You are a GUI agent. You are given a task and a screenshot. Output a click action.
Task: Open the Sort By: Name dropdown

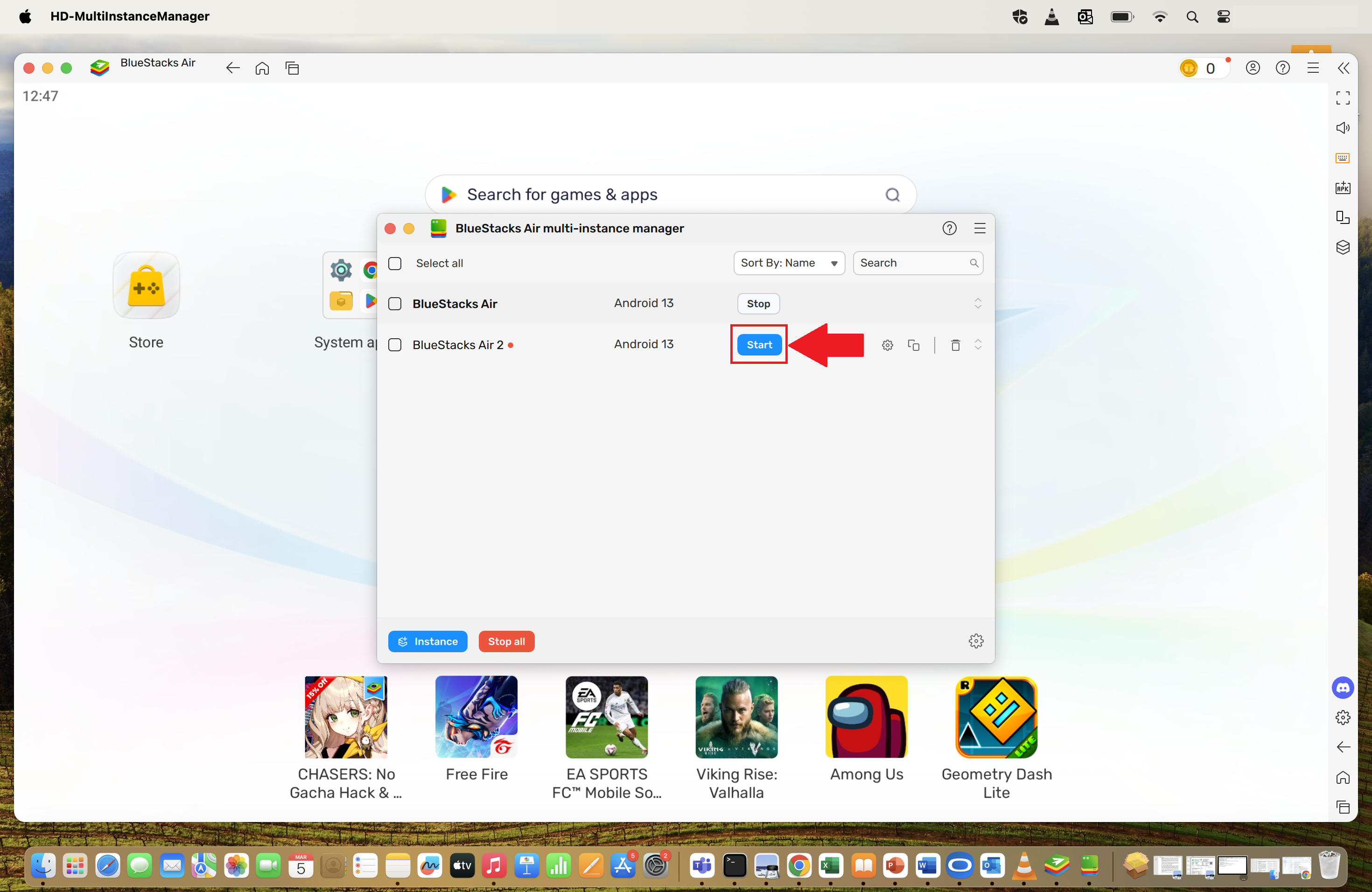coord(789,263)
